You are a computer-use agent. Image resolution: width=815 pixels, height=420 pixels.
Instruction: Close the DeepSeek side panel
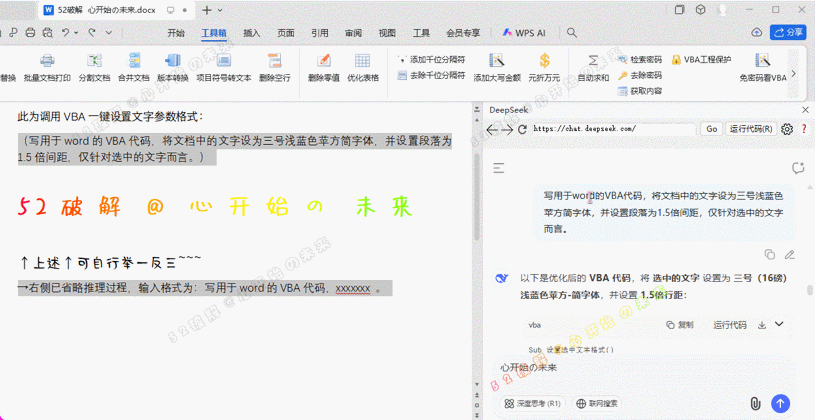coord(805,110)
